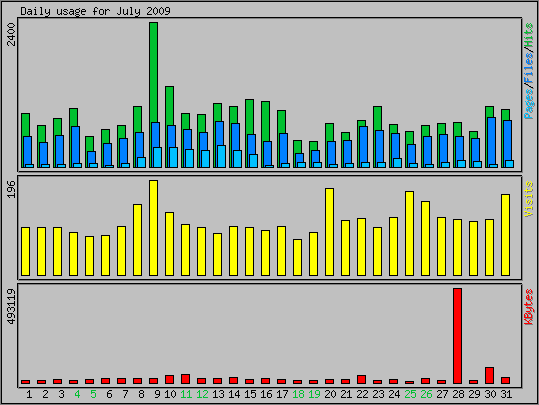Click the tallest red KBytes bar on day 28
539x405 pixels.
point(457,336)
